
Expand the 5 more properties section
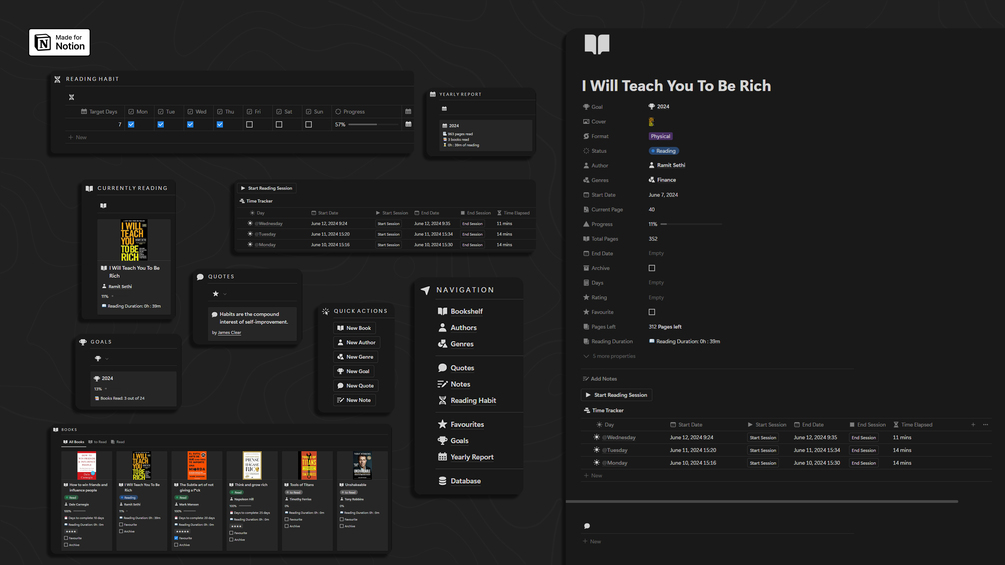point(610,356)
